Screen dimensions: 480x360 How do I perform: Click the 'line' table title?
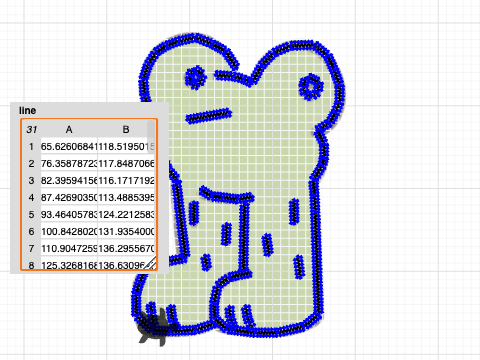click(27, 110)
